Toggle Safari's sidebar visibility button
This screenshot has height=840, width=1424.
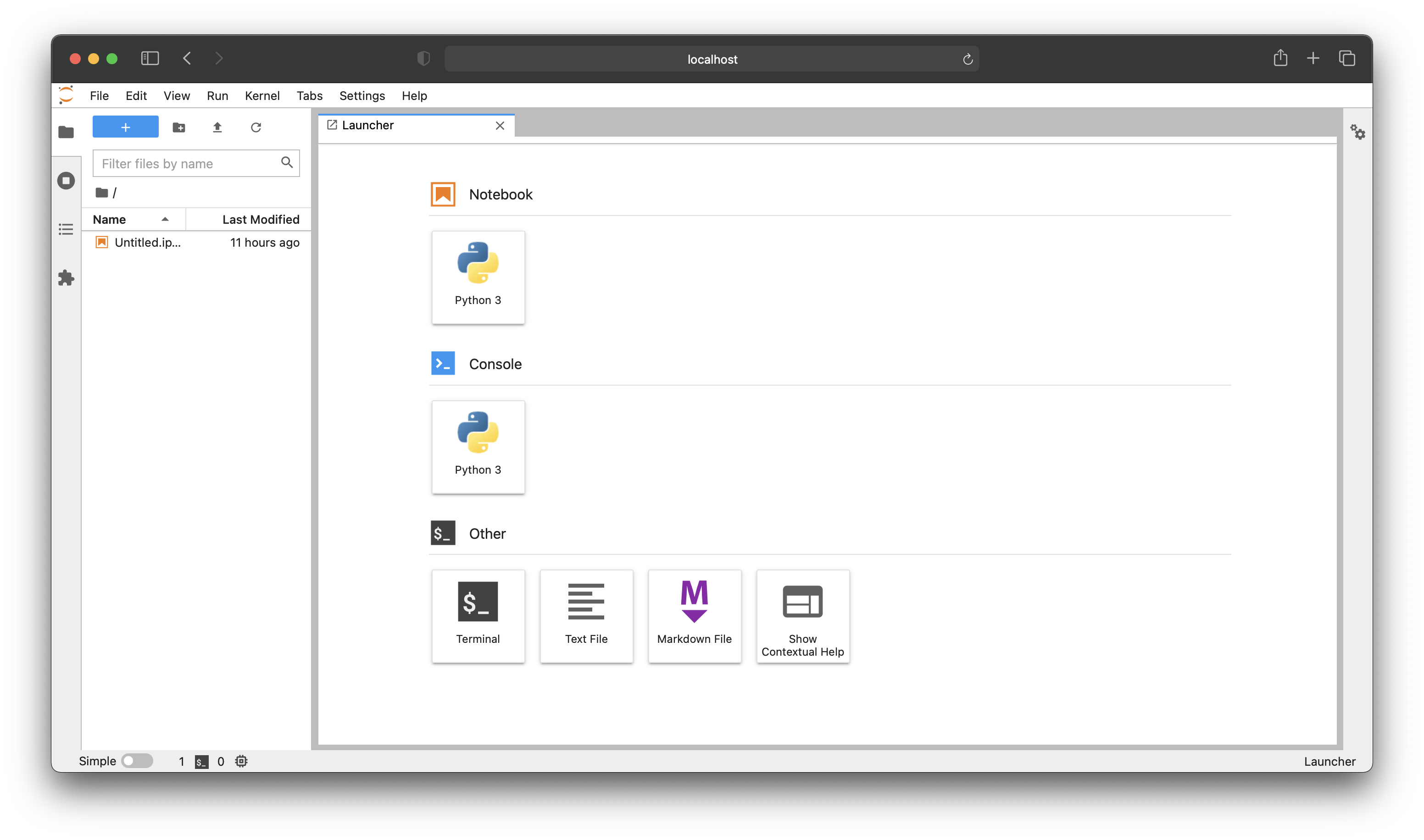[150, 58]
